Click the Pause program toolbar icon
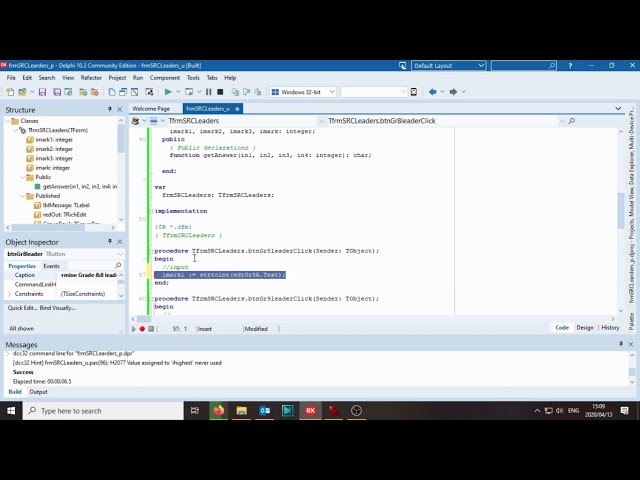This screenshot has width=640, height=480. (209, 92)
